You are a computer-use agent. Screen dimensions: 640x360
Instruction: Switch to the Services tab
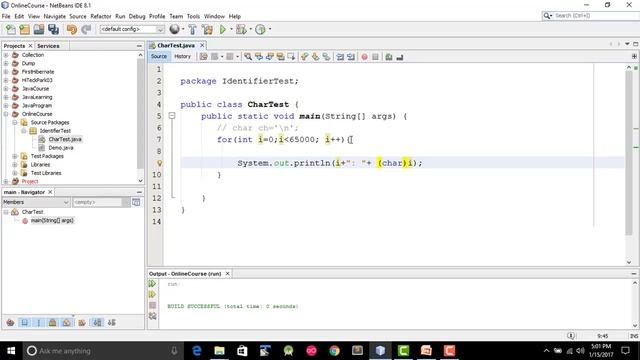(x=48, y=46)
